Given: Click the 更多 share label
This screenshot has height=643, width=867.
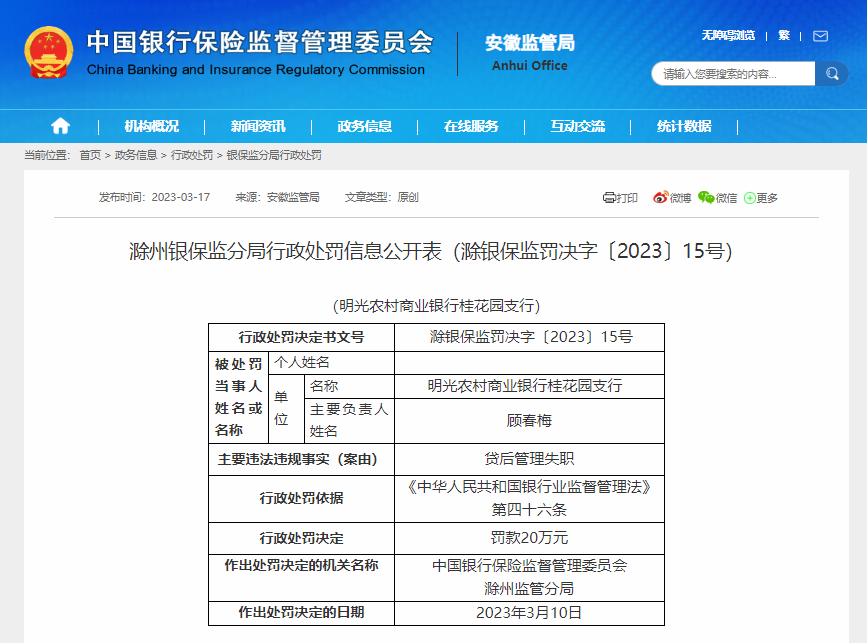Looking at the screenshot, I should pyautogui.click(x=767, y=198).
